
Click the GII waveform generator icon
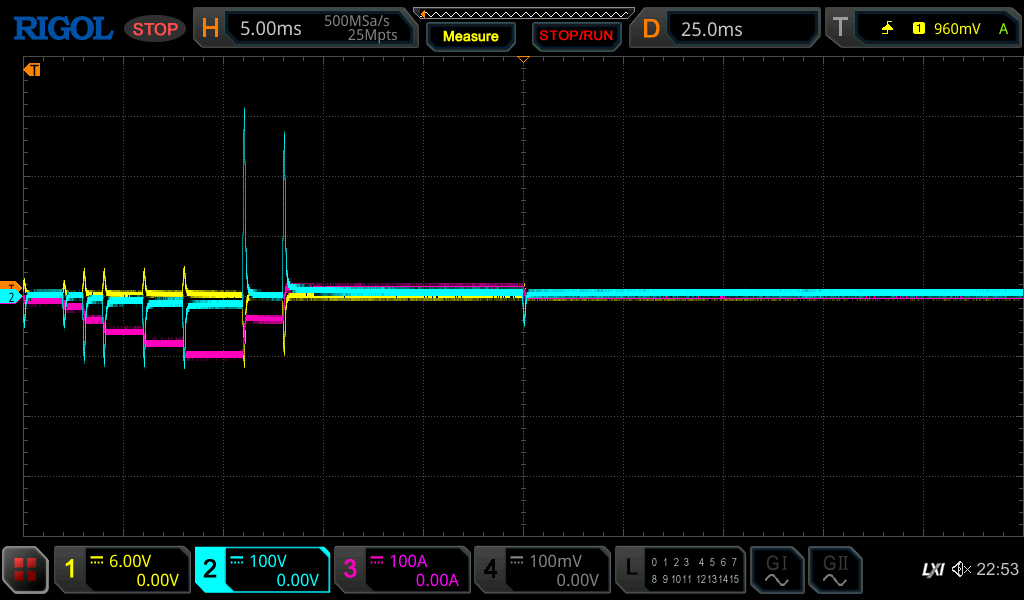[835, 570]
